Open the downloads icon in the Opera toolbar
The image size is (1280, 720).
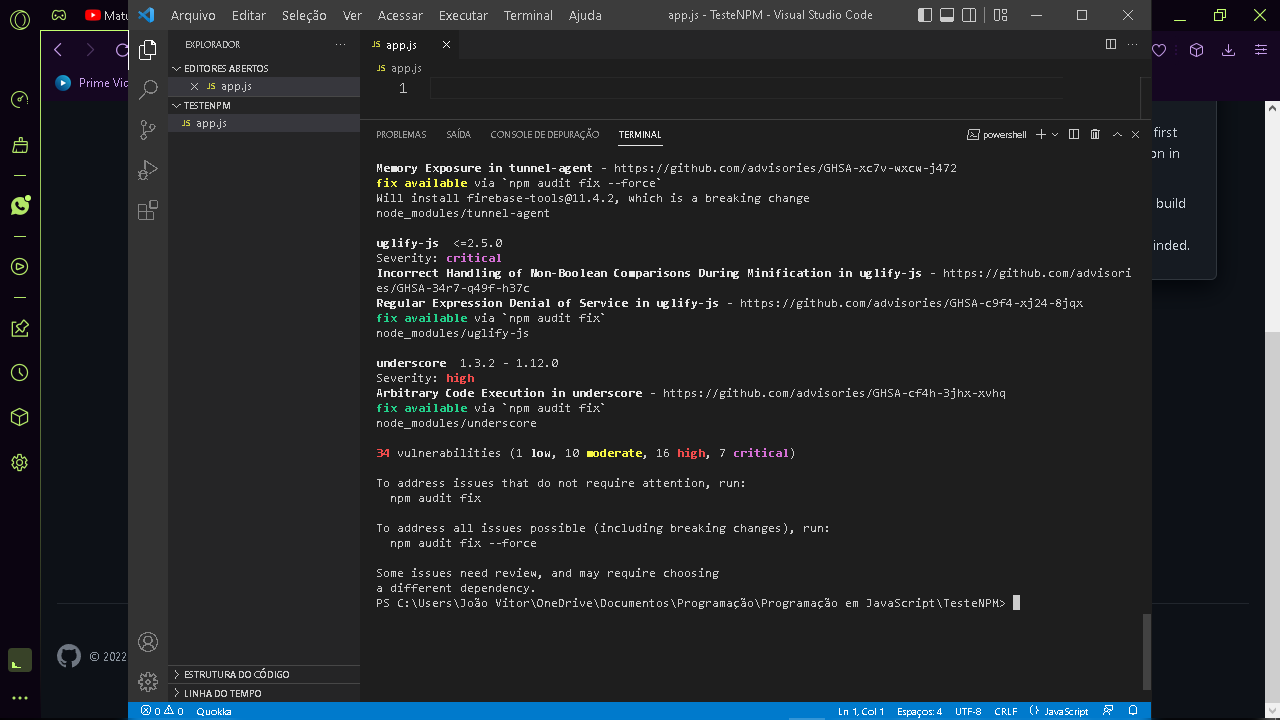coord(1229,50)
